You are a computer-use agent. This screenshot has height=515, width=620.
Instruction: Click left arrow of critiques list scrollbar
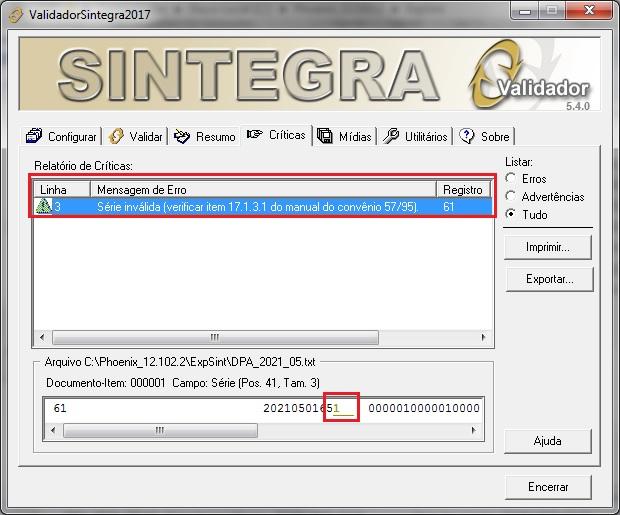(42, 337)
